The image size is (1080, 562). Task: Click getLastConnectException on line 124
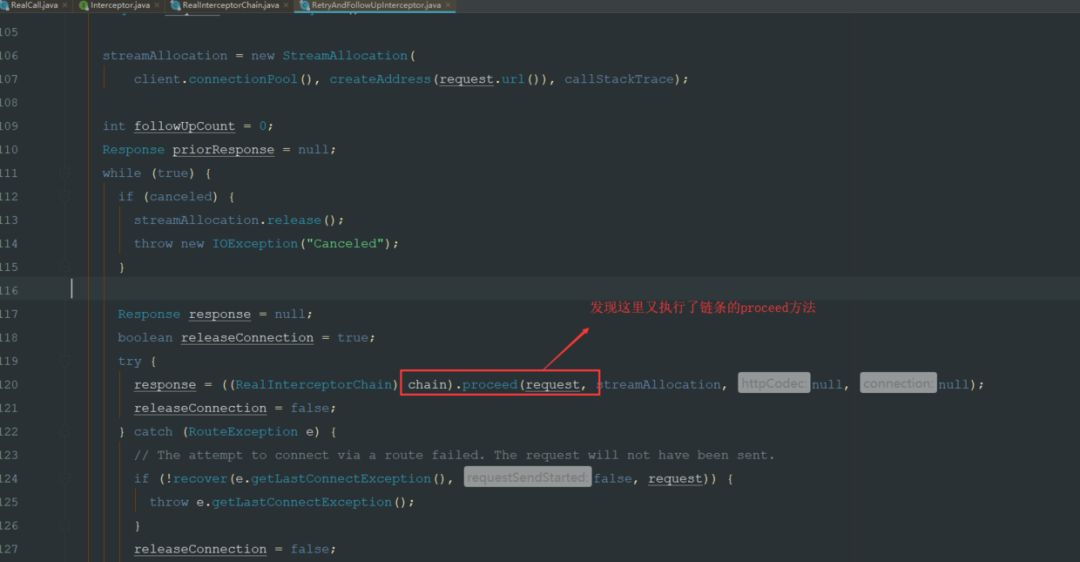click(341, 479)
